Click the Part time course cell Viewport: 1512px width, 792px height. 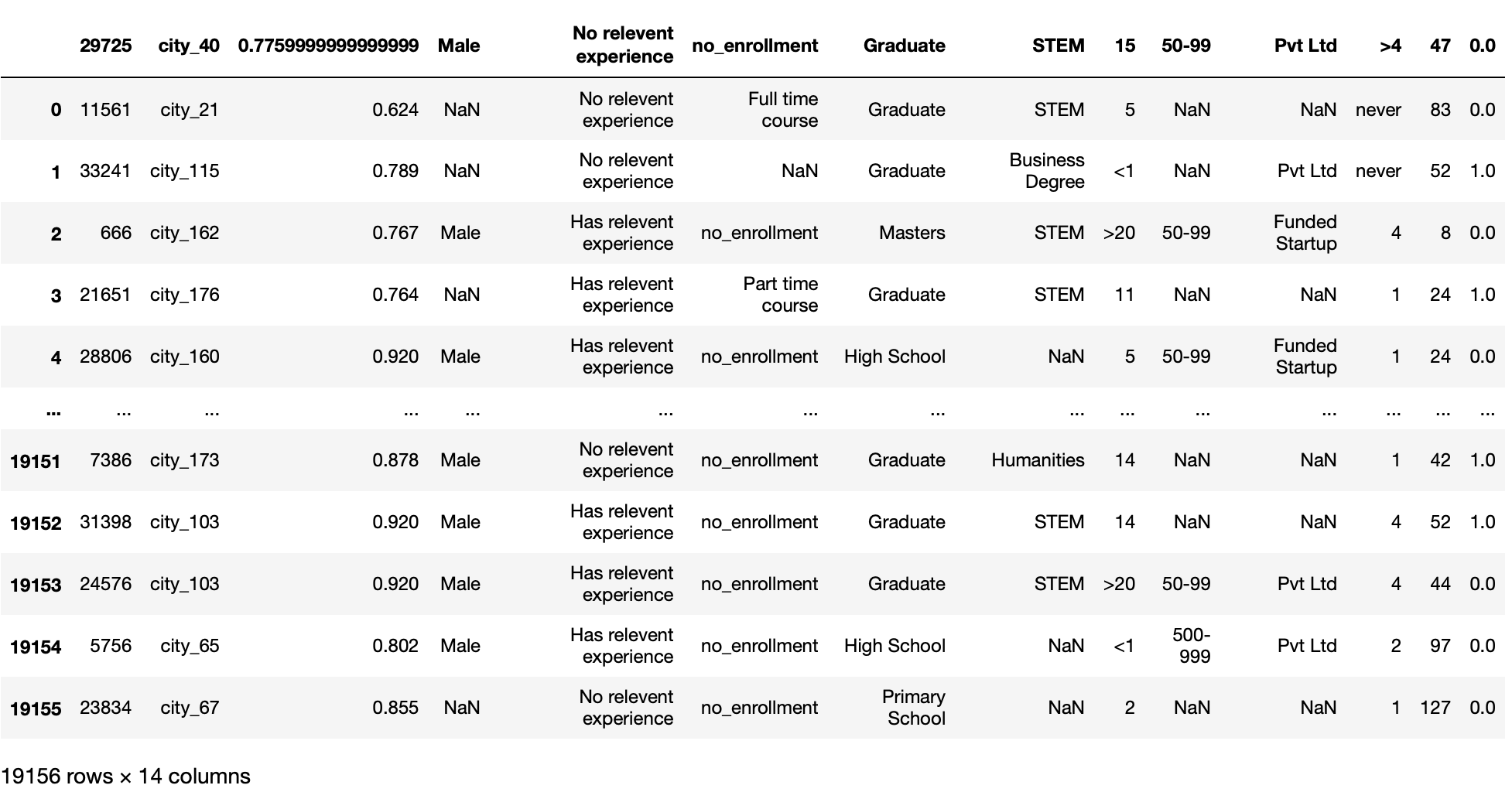point(780,295)
